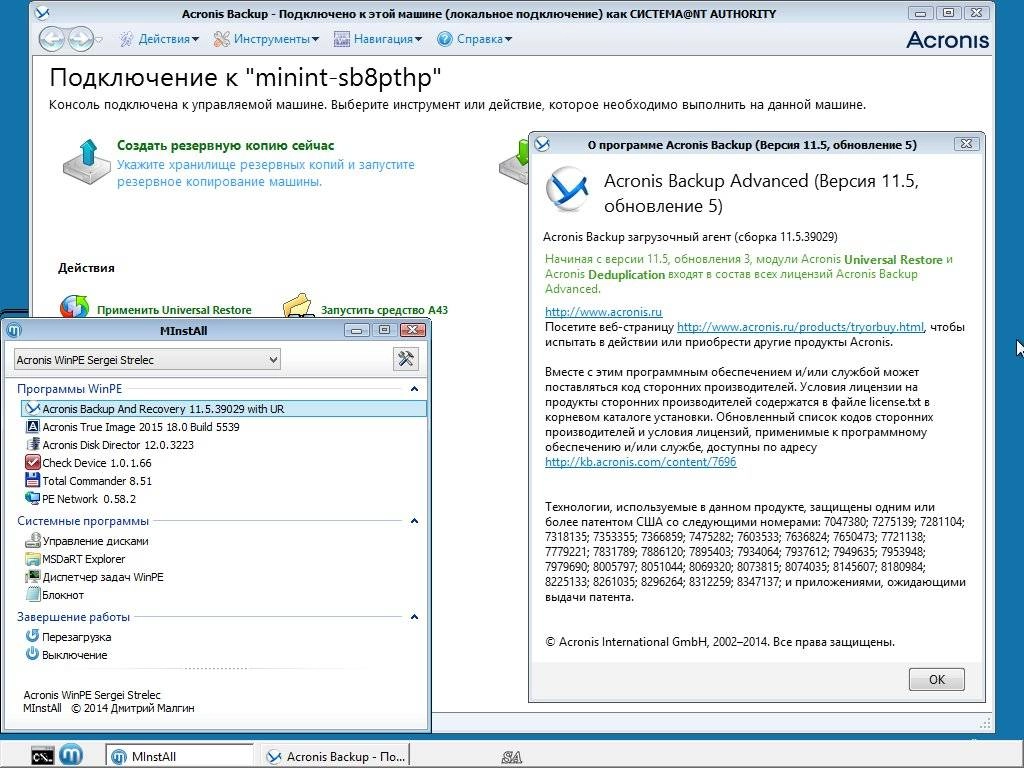
Task: Click the Блокнот notepad icon
Action: [32, 595]
